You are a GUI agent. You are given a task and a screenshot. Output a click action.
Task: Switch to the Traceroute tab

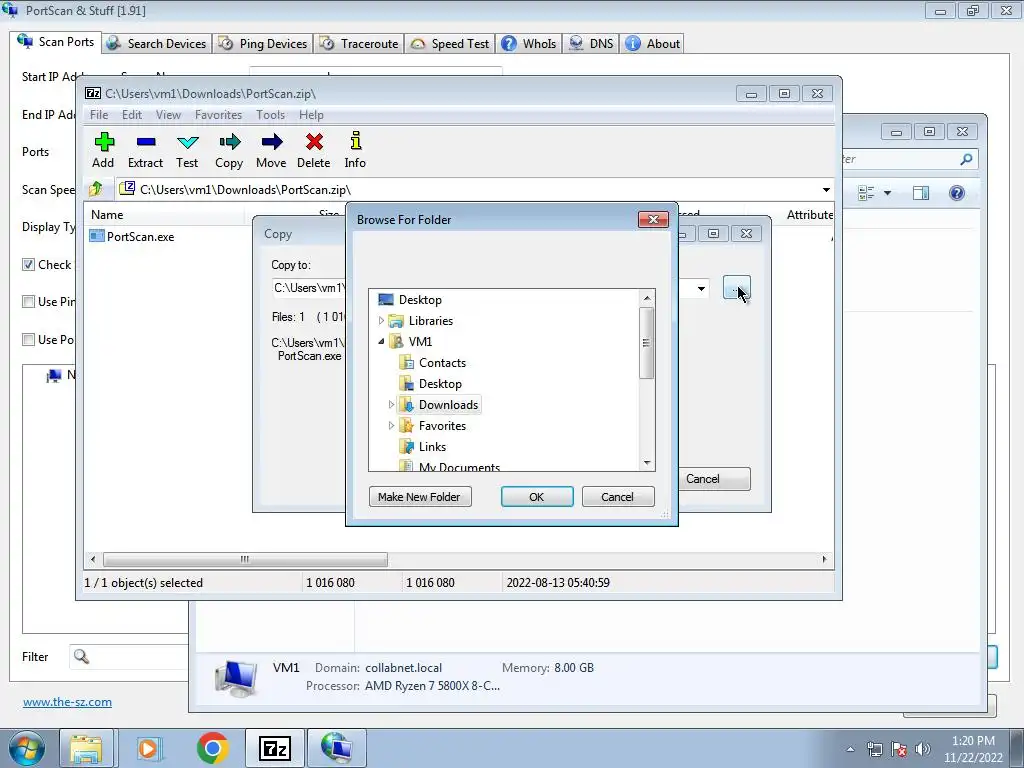click(x=360, y=44)
